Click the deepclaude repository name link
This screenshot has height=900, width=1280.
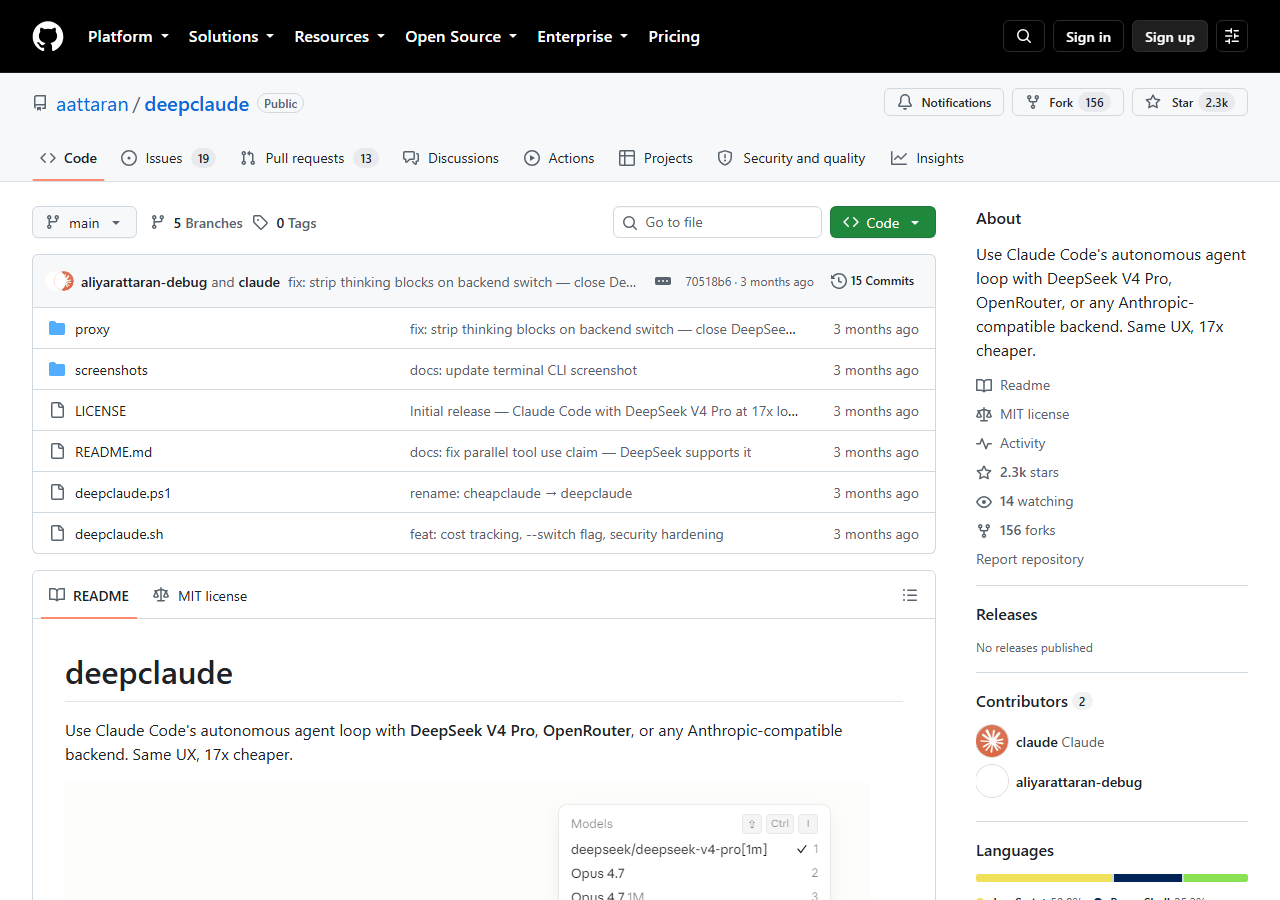pyautogui.click(x=197, y=104)
